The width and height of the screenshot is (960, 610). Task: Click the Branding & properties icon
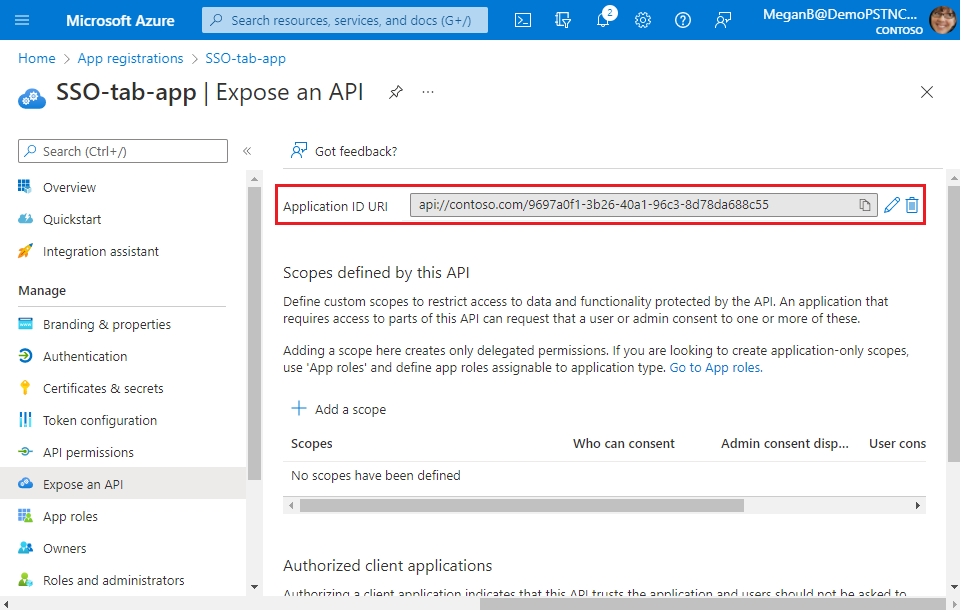point(25,324)
